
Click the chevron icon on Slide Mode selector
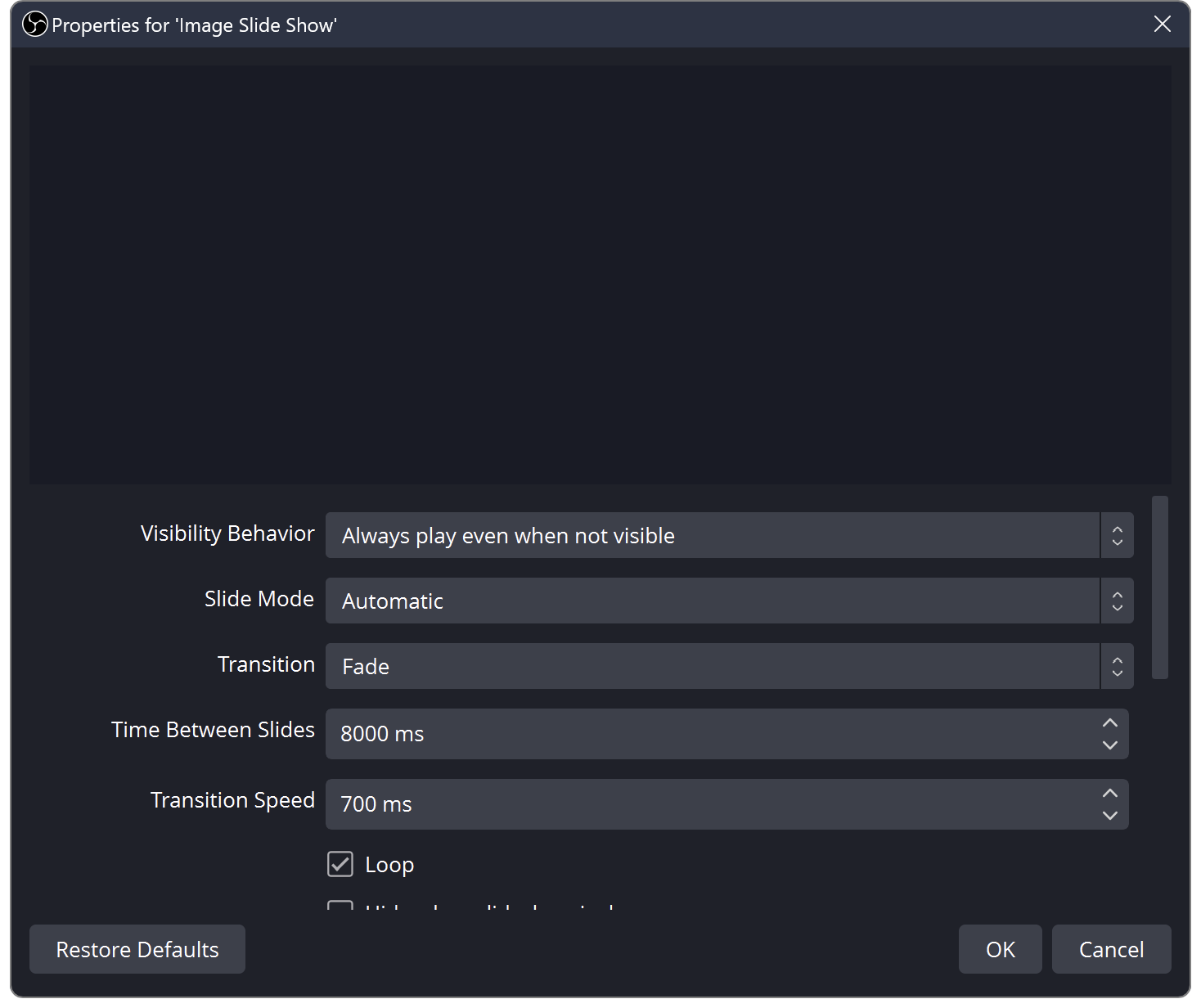pos(1116,601)
